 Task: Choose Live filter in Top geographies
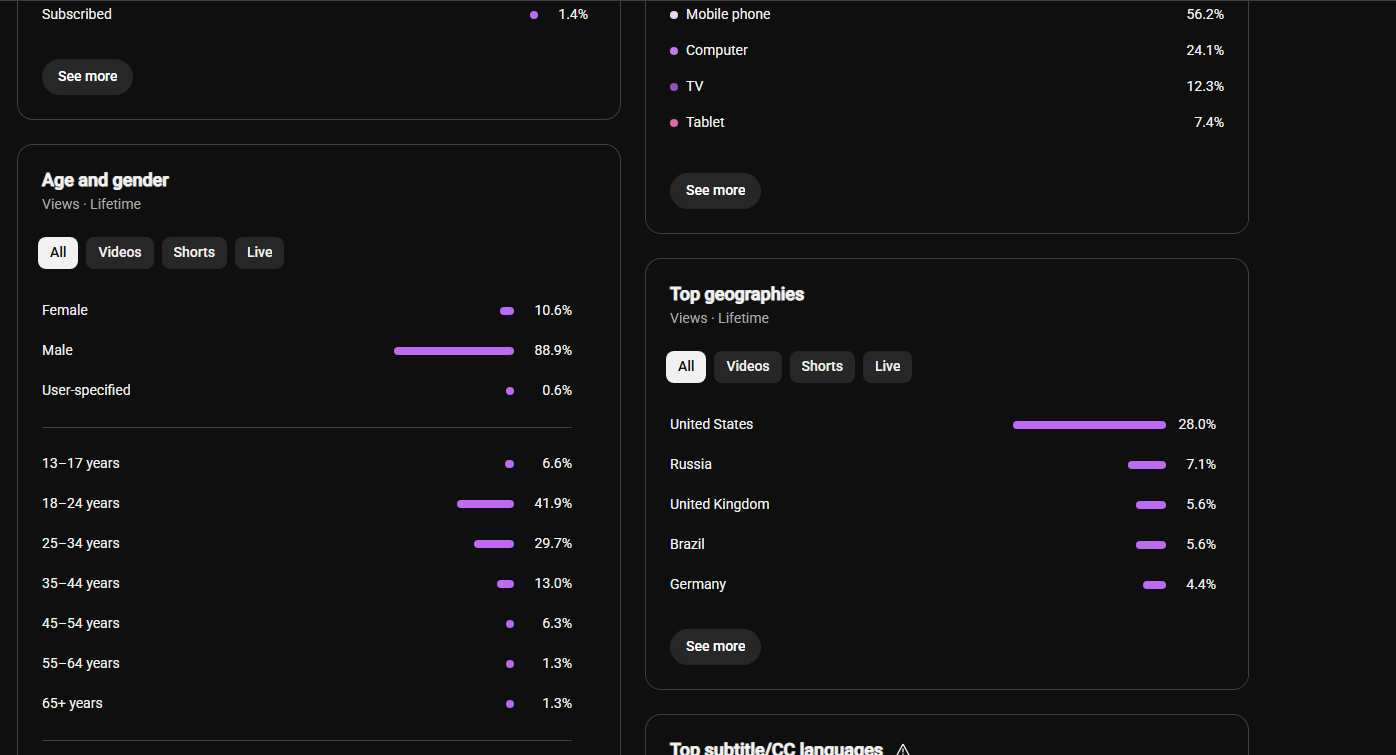pos(888,367)
